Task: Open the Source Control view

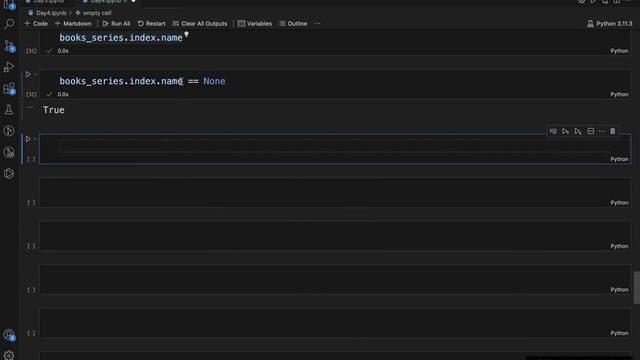Action: tap(9, 46)
